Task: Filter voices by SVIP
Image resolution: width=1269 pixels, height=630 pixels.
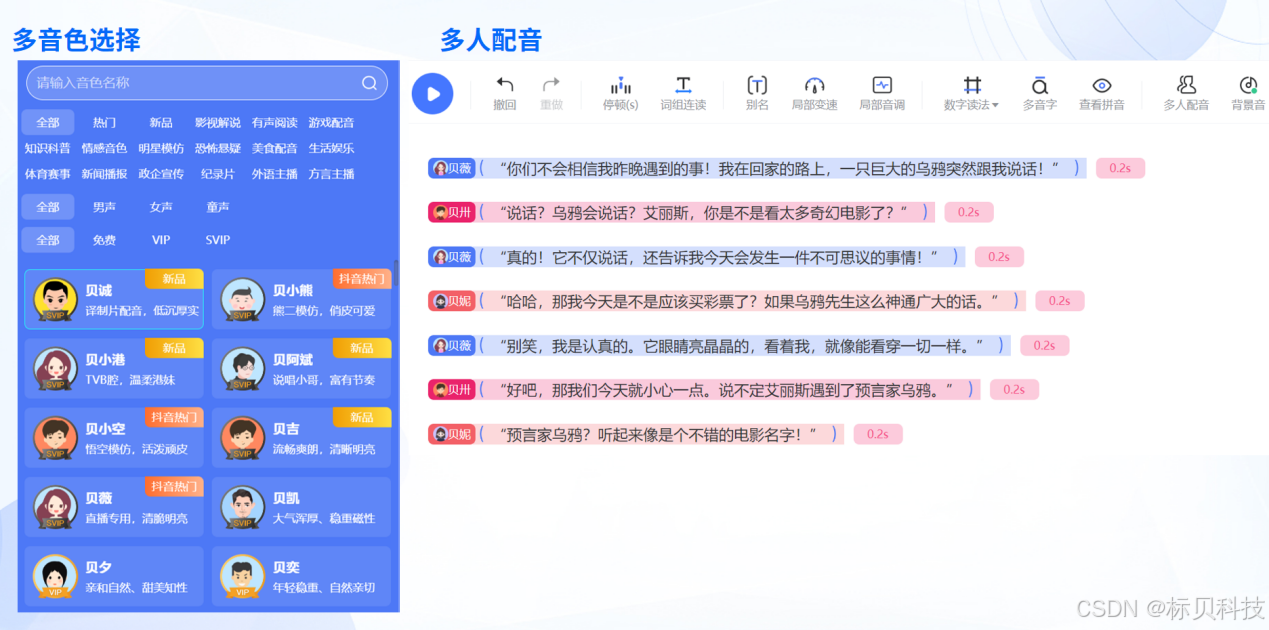Action: pos(217,240)
